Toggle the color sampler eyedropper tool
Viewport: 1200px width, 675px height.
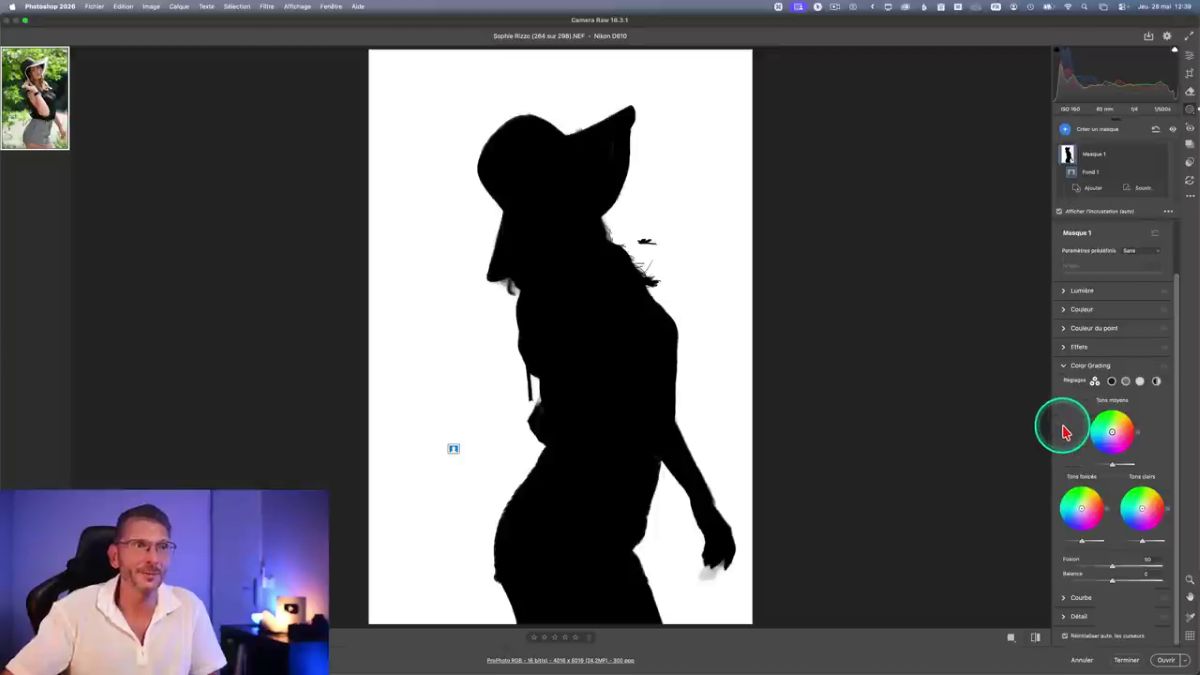[1189, 617]
